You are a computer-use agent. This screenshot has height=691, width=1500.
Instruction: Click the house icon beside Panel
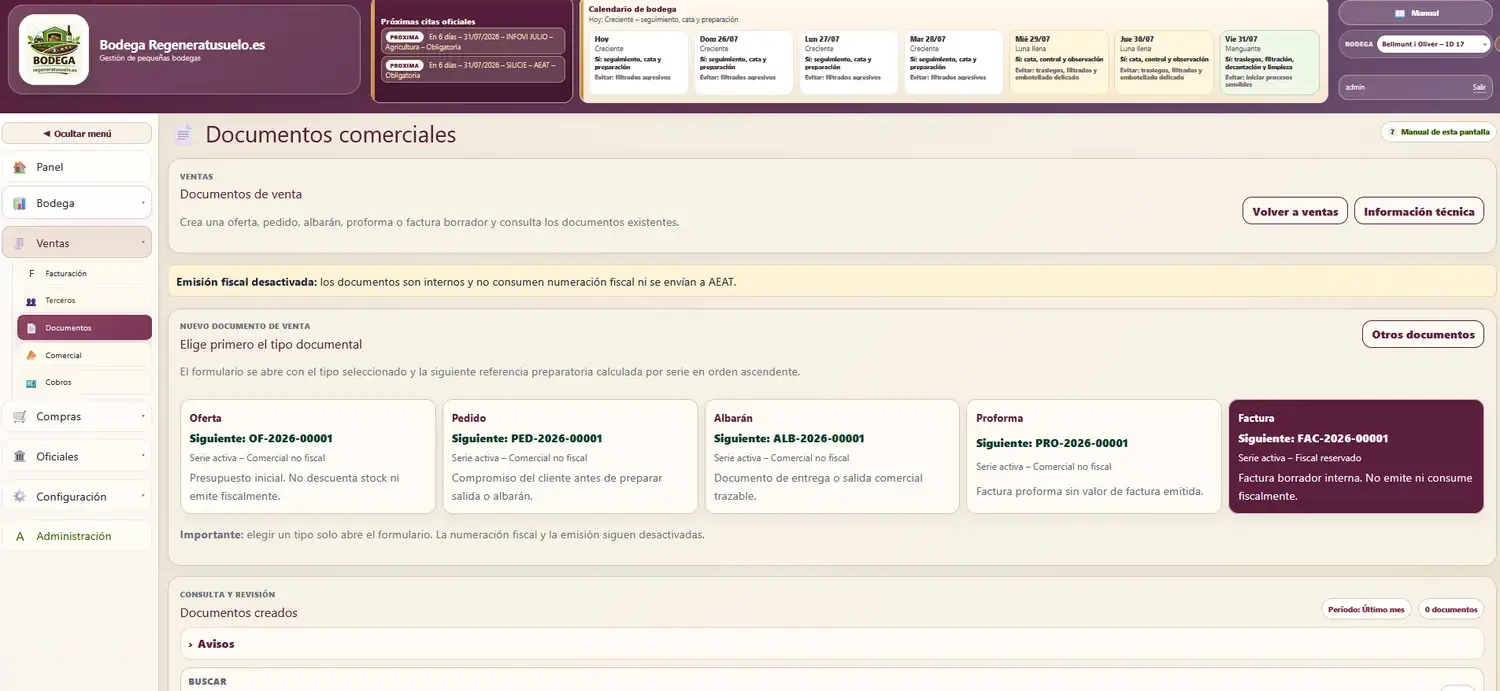tap(19, 167)
